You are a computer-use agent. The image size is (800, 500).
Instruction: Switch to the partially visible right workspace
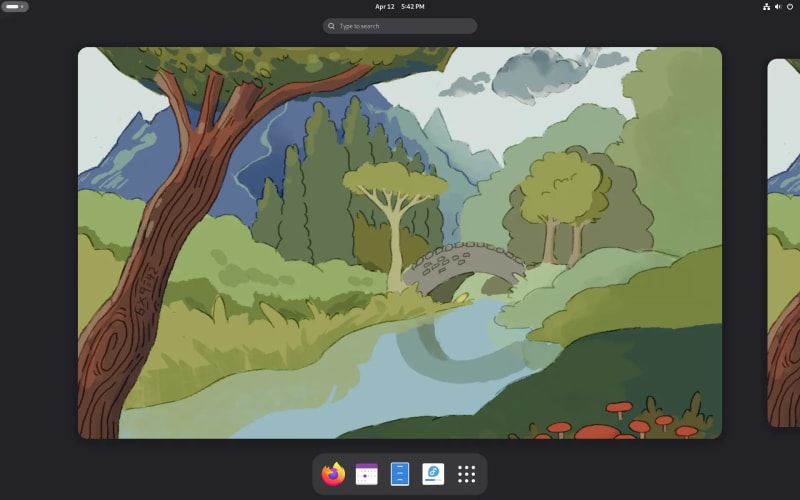784,243
